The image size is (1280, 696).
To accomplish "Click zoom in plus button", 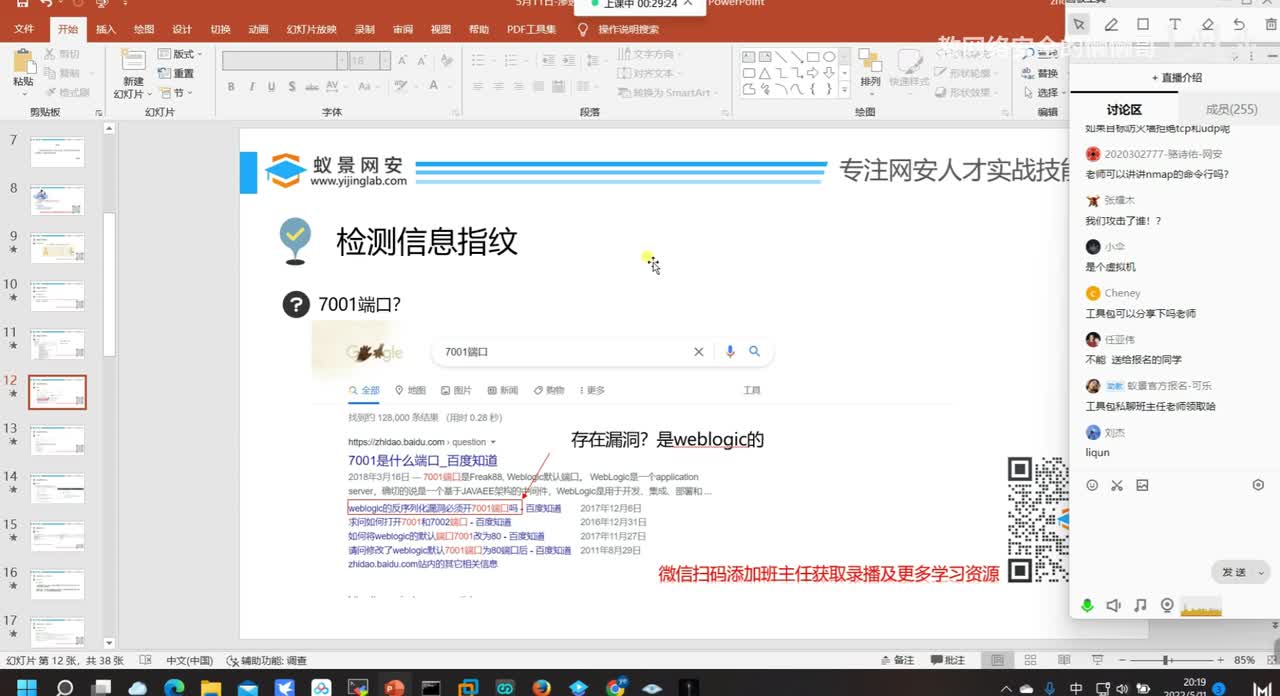I will 1219,660.
